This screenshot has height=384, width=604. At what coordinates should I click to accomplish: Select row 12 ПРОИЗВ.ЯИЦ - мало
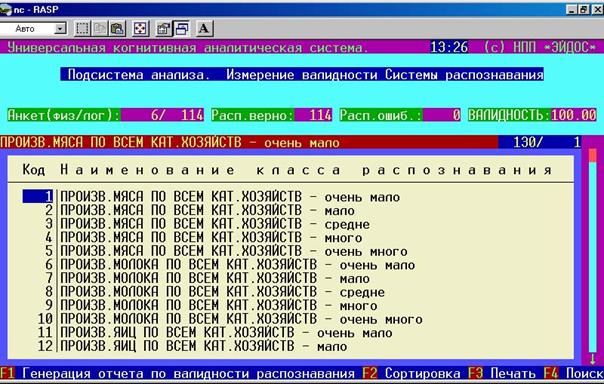(x=192, y=346)
